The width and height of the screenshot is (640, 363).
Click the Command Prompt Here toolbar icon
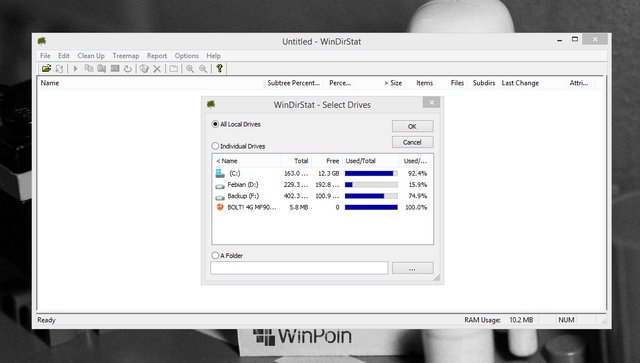coord(115,68)
